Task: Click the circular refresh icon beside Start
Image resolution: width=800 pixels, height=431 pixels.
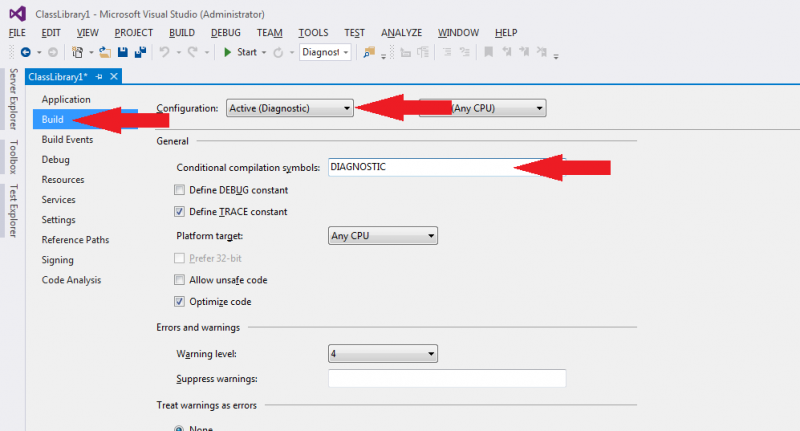Action: [278, 53]
